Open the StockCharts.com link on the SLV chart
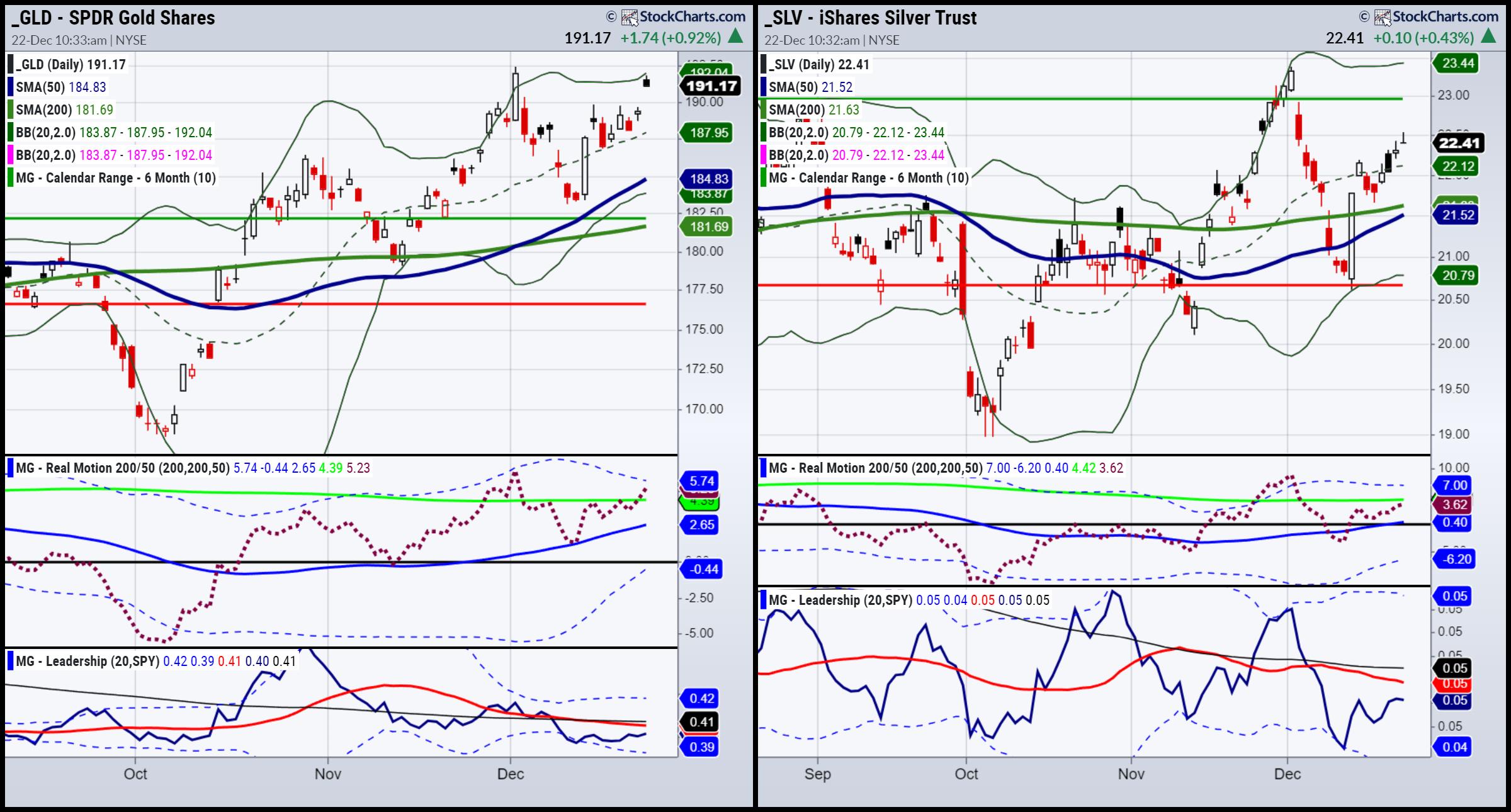This screenshot has height=812, width=1511. point(1445,17)
